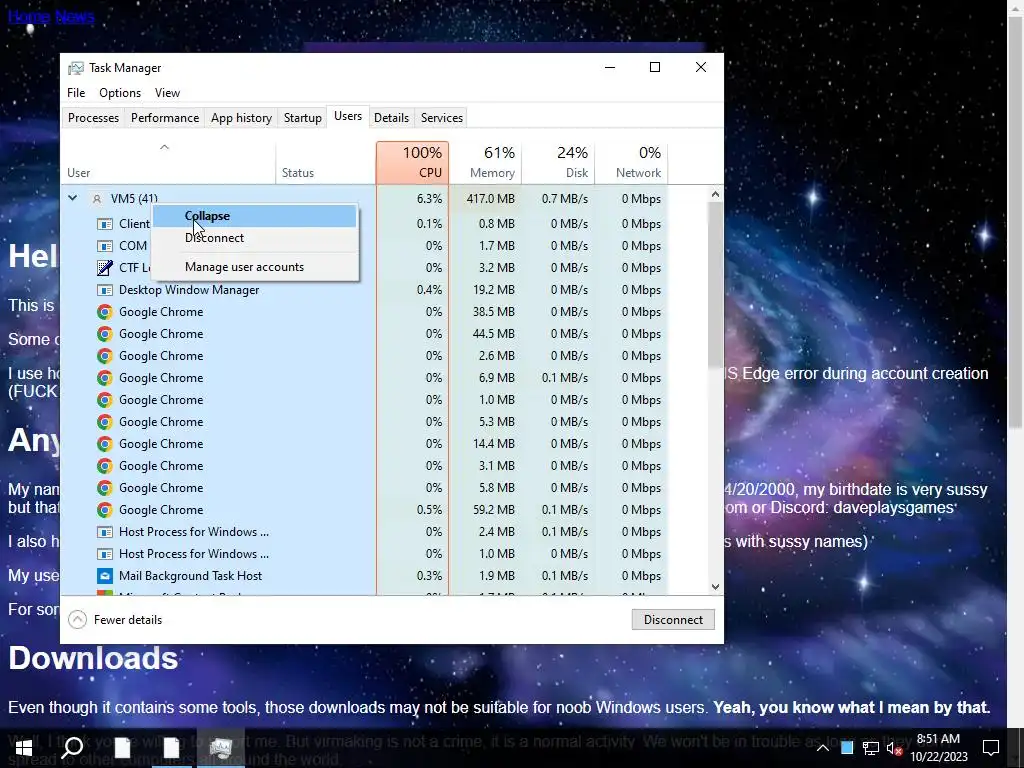Click the VM5 user account icon

click(x=97, y=199)
